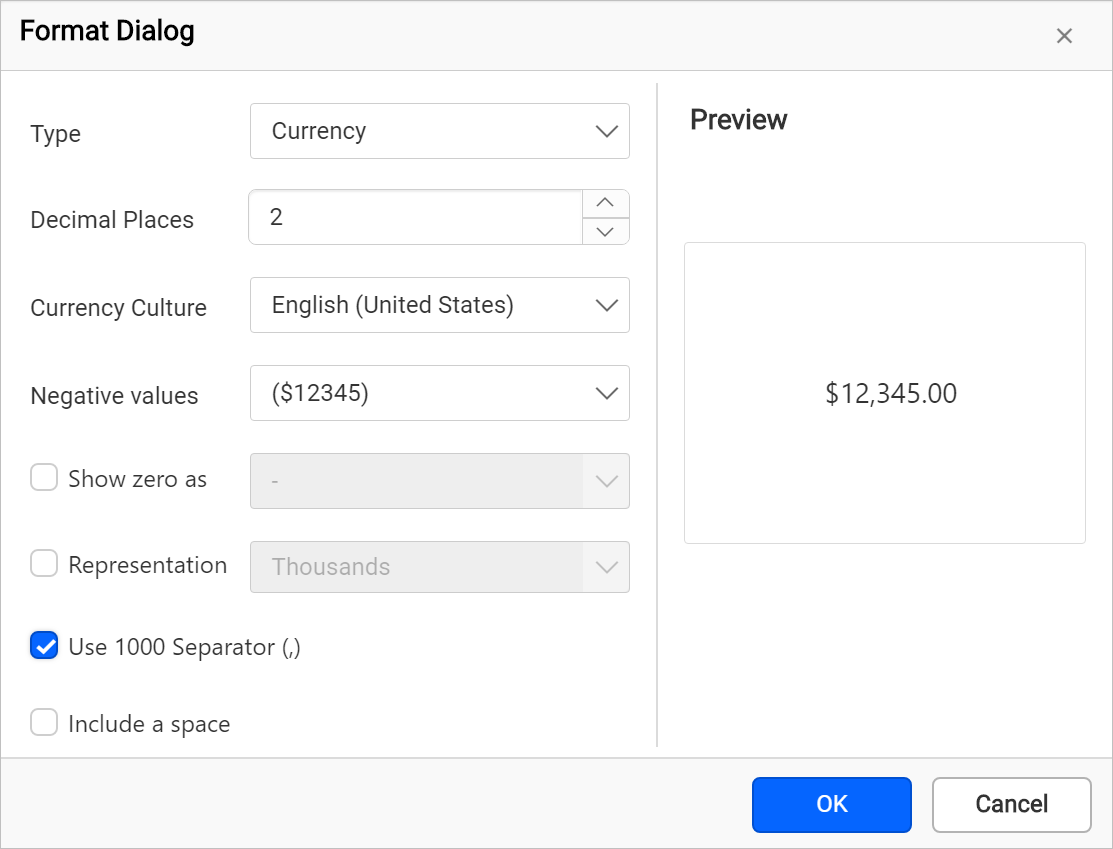Click the disabled Show zero as dropdown
The image size is (1113, 849).
pos(439,481)
